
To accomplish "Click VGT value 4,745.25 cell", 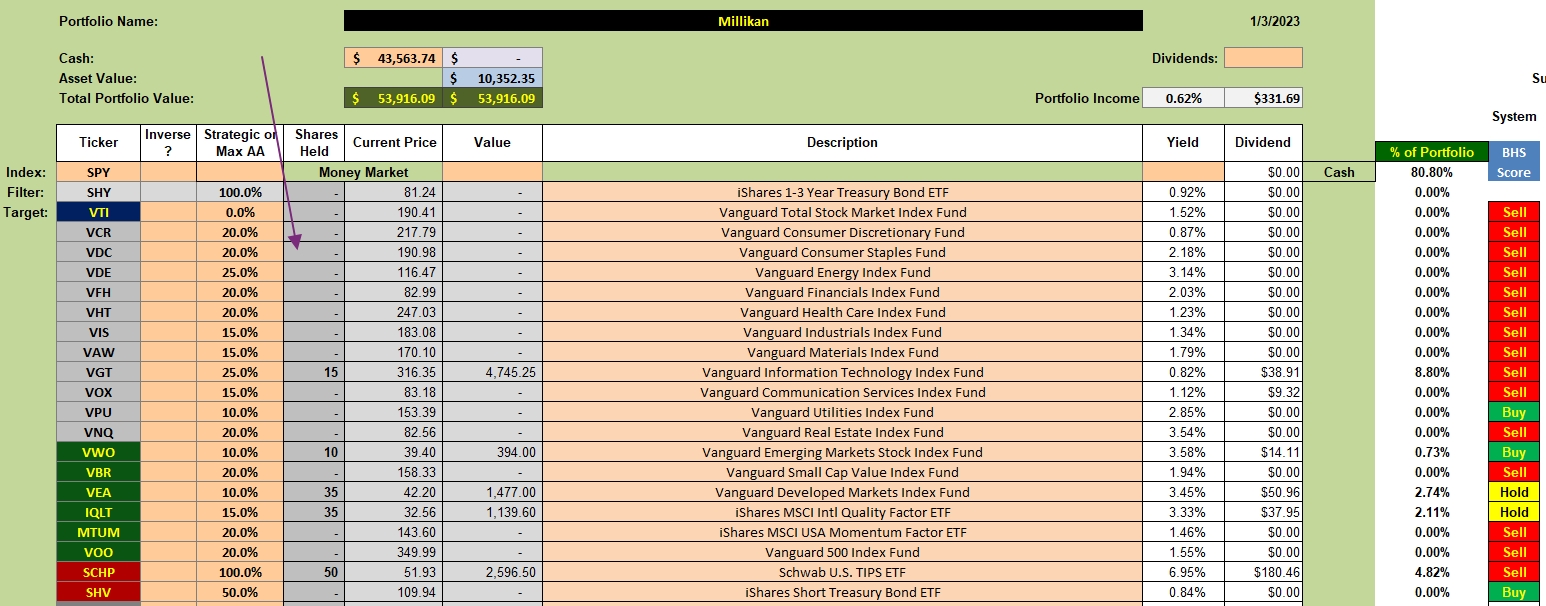I will [492, 372].
